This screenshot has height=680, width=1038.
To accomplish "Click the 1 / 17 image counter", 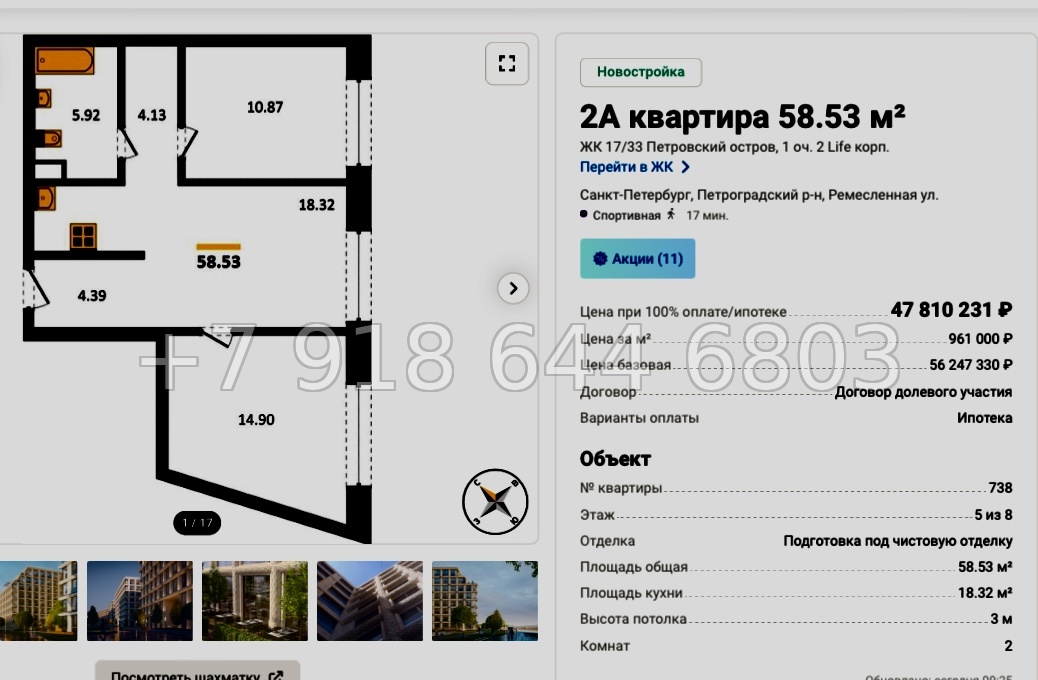I will 197,522.
